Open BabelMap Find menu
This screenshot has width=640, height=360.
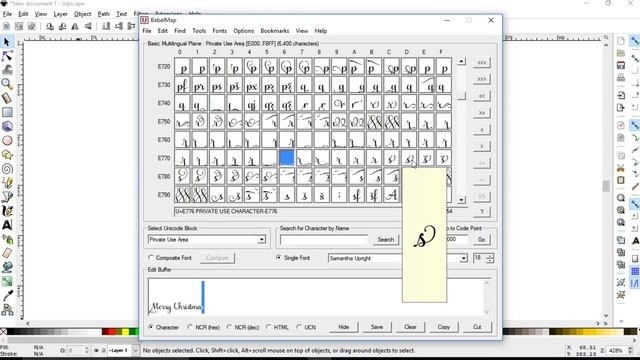180,31
